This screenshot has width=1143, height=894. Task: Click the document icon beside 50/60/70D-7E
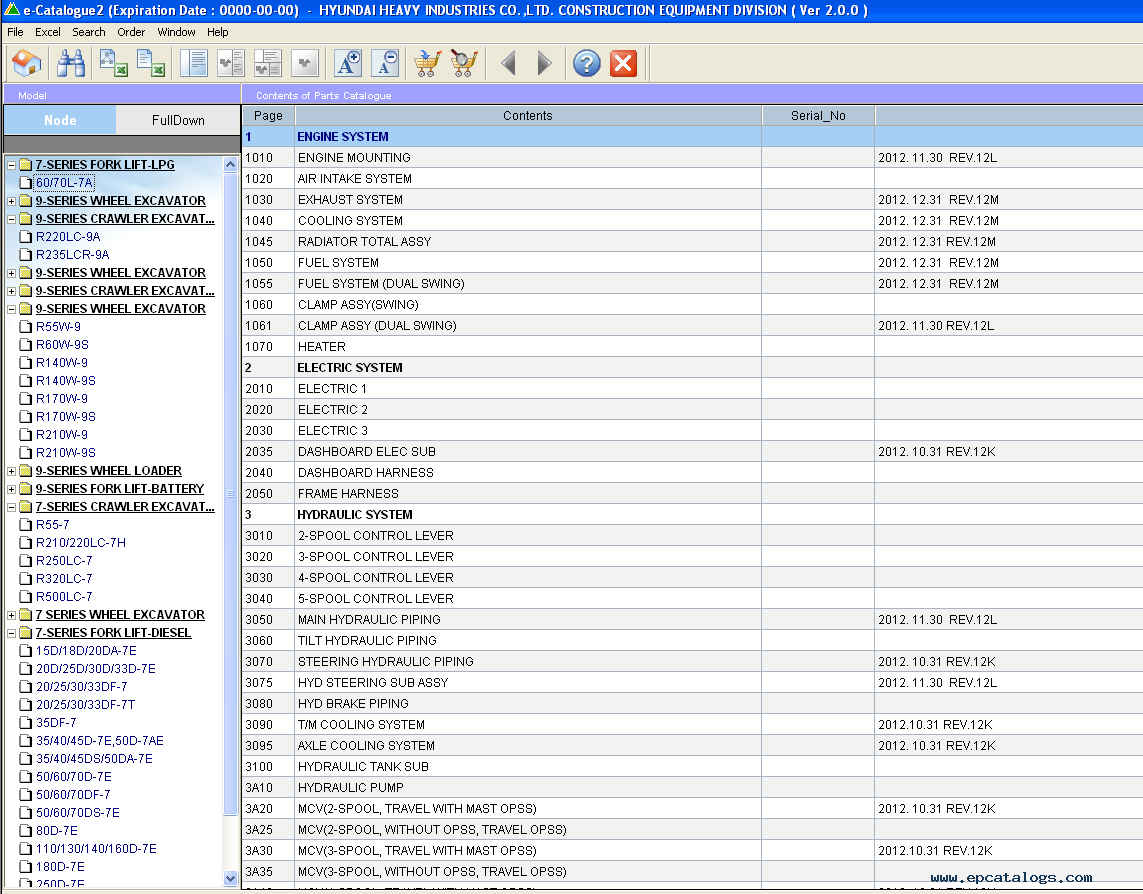pos(26,777)
